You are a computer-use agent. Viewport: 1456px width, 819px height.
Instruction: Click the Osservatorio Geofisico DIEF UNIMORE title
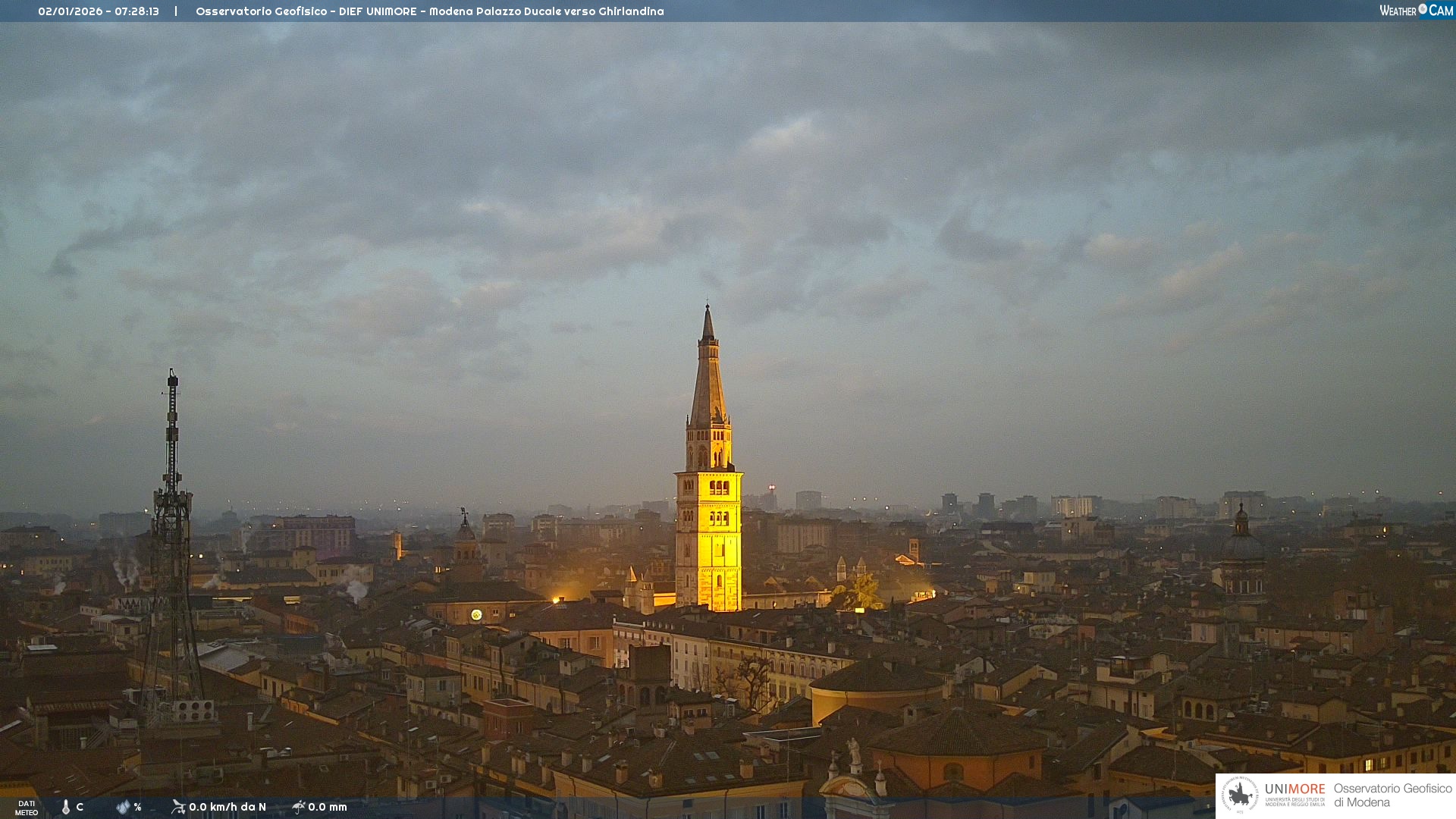point(429,11)
